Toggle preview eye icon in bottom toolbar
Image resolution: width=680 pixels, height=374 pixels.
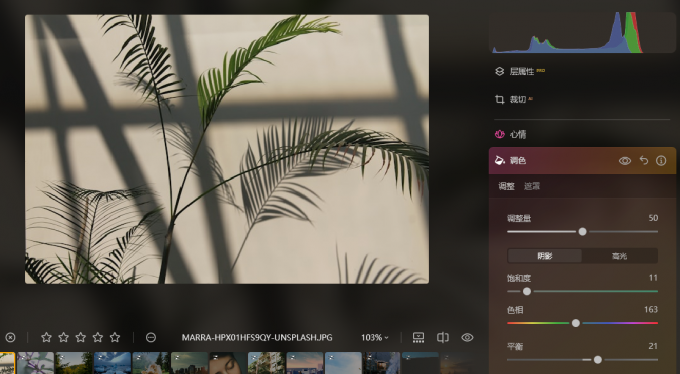coord(467,338)
